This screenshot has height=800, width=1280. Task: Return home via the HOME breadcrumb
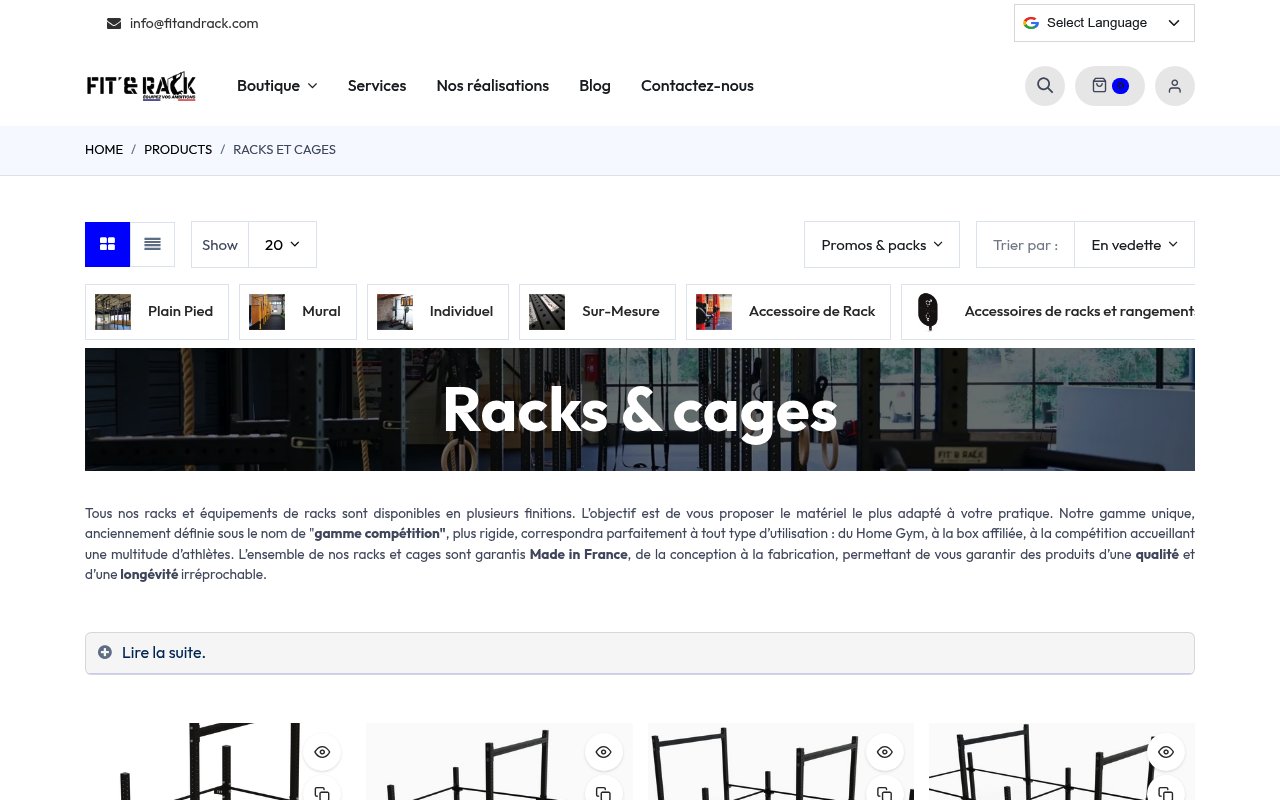[x=104, y=149]
